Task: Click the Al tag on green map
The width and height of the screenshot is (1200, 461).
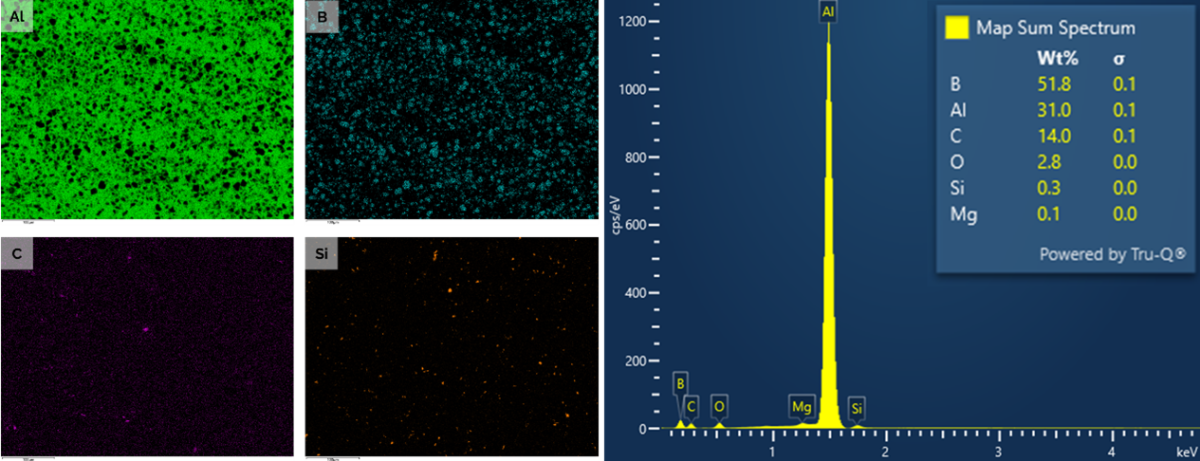Action: [x=18, y=14]
